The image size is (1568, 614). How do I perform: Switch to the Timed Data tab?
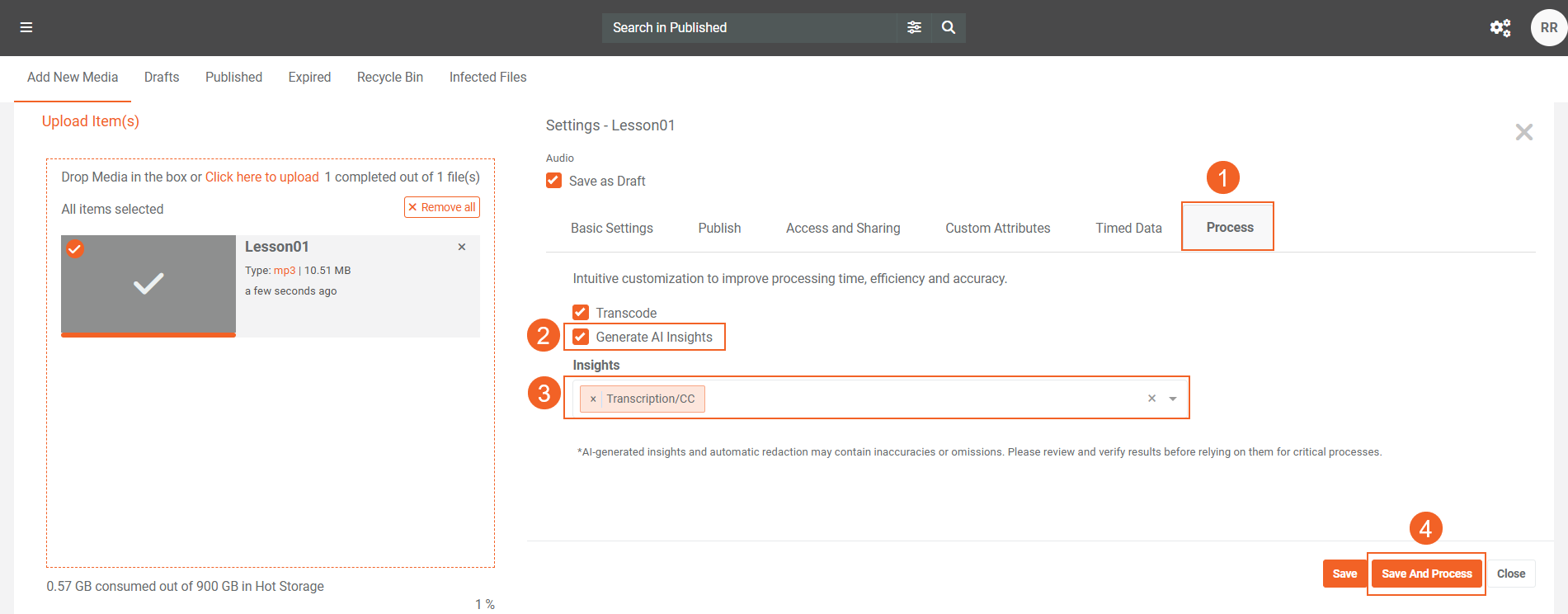pyautogui.click(x=1128, y=228)
